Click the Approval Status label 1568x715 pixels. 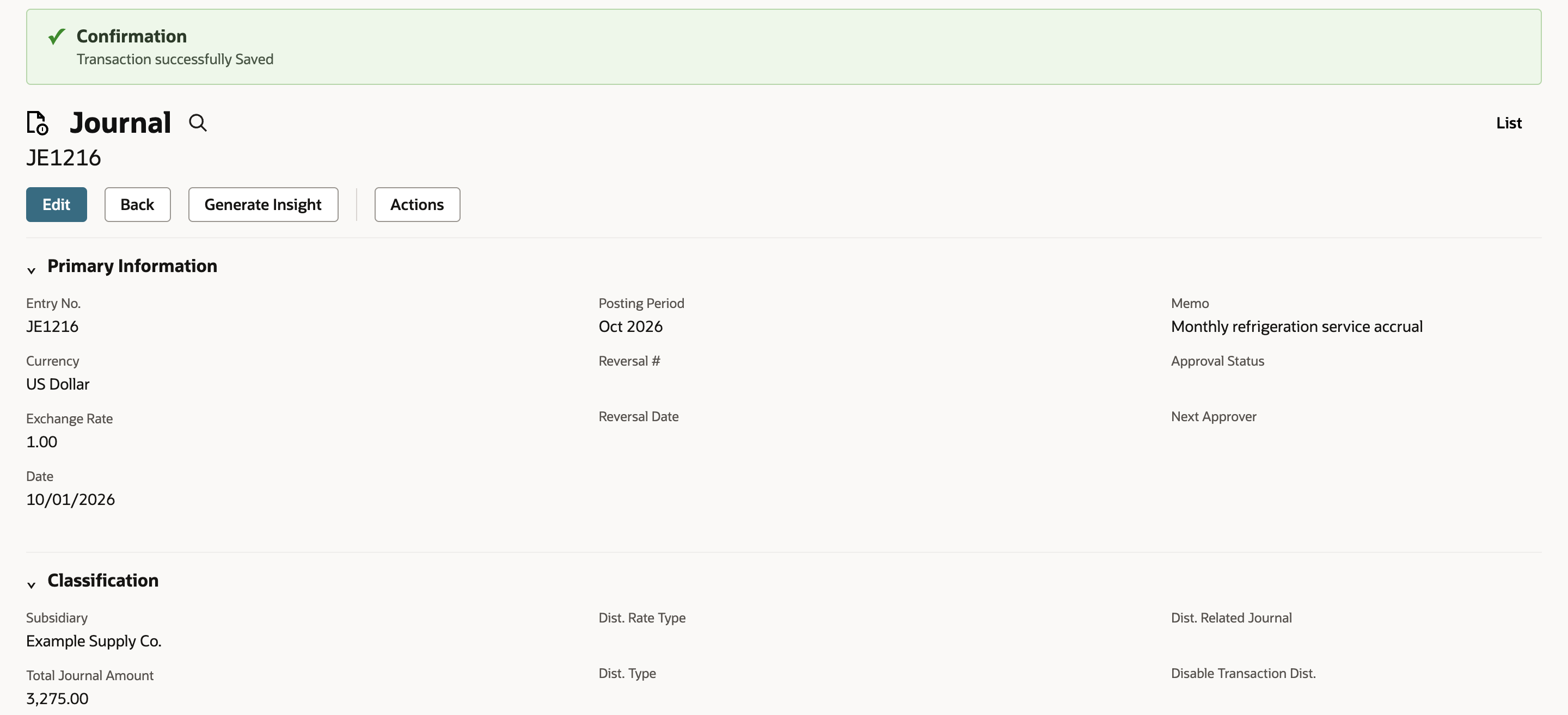(1217, 361)
